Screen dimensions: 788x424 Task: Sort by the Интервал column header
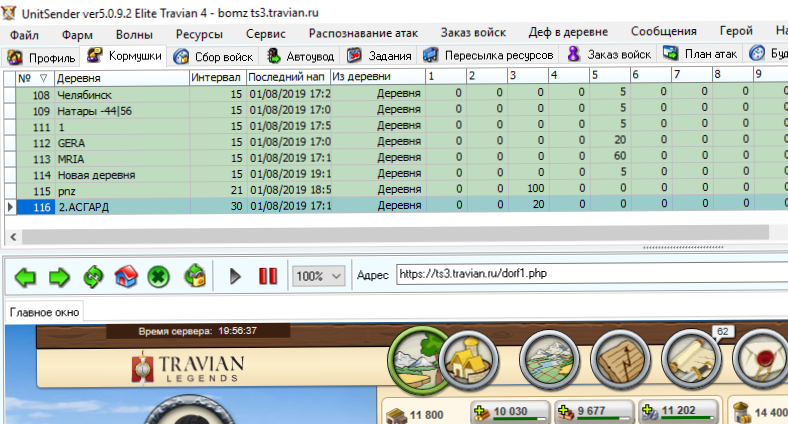pos(218,77)
